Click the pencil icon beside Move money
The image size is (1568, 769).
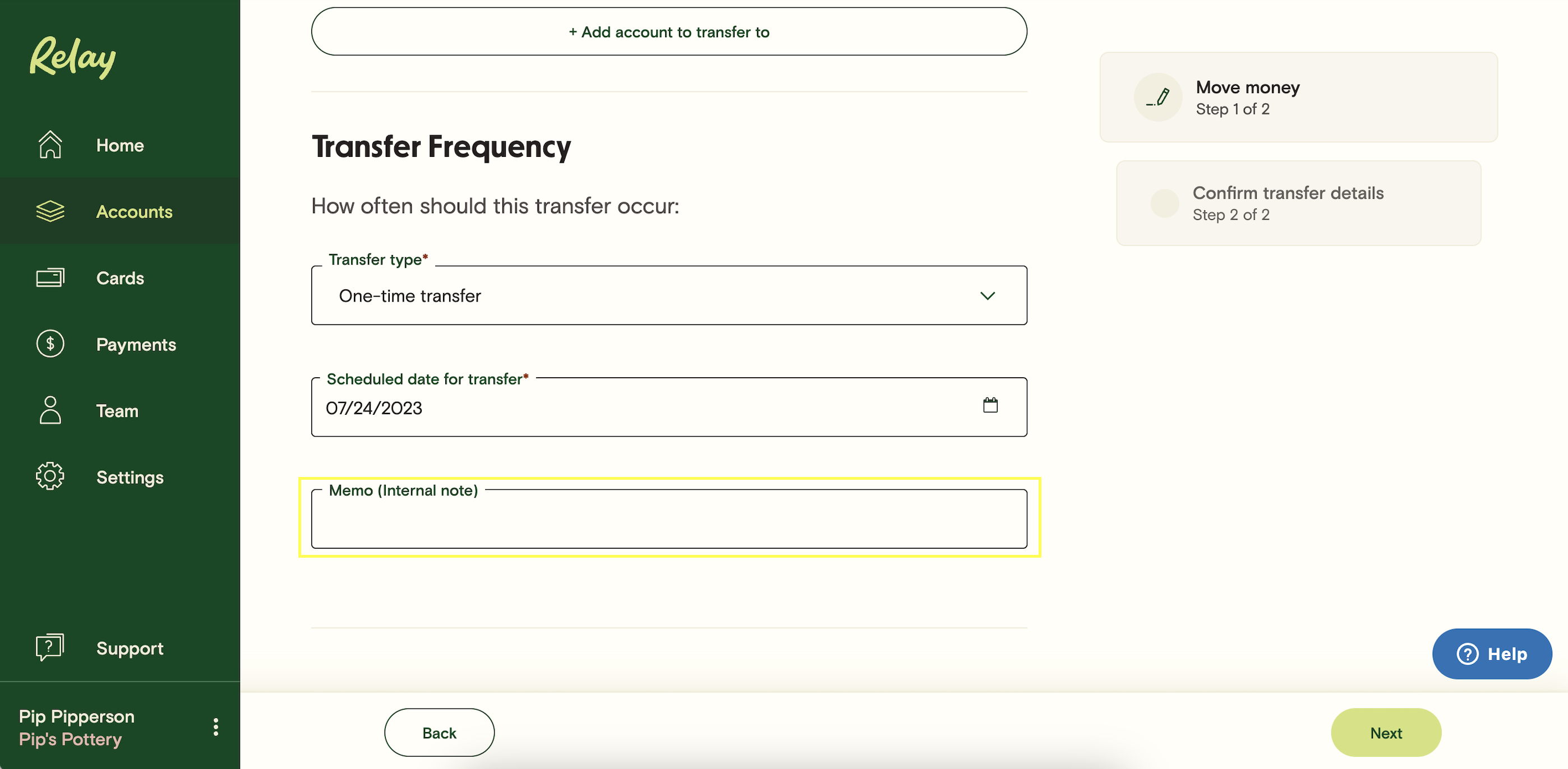pos(1157,97)
